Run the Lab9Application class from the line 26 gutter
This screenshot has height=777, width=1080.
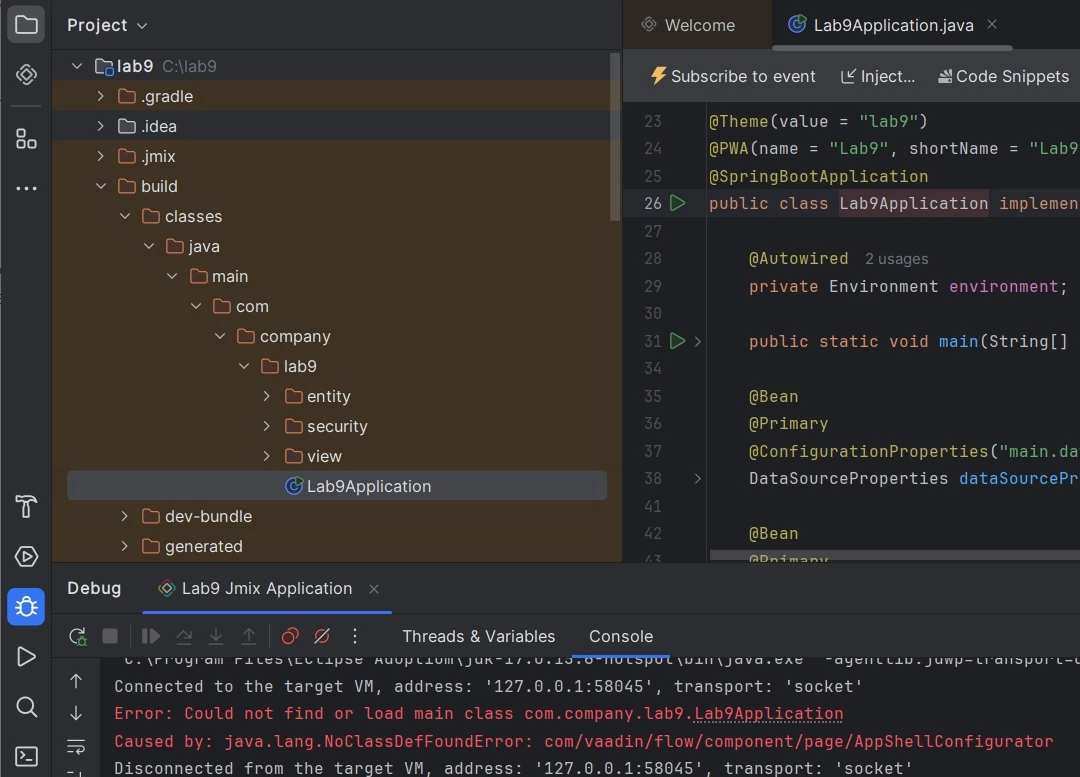(678, 203)
